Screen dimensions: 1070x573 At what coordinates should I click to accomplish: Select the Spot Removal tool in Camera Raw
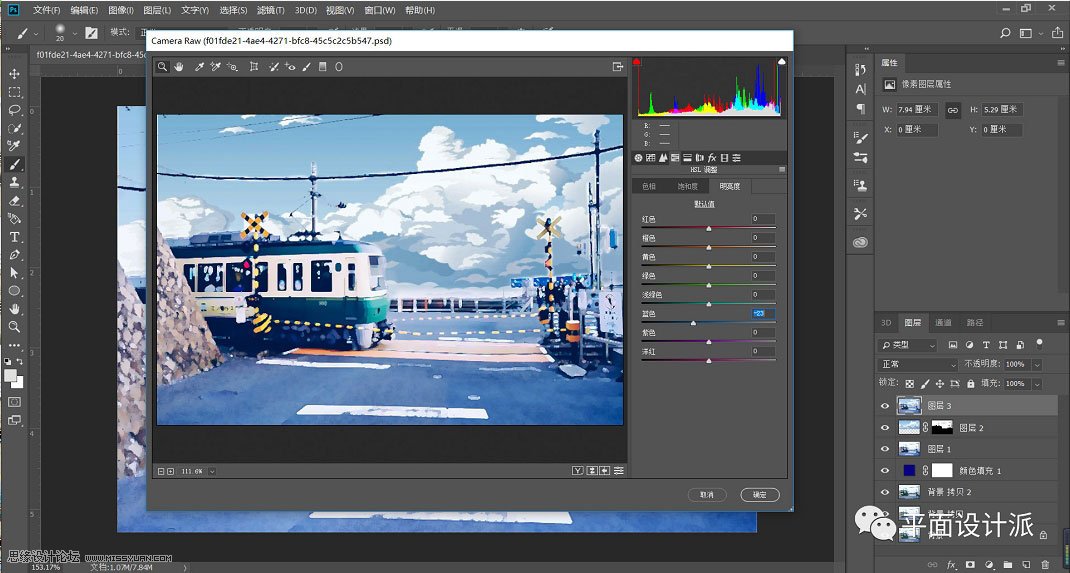(x=274, y=67)
